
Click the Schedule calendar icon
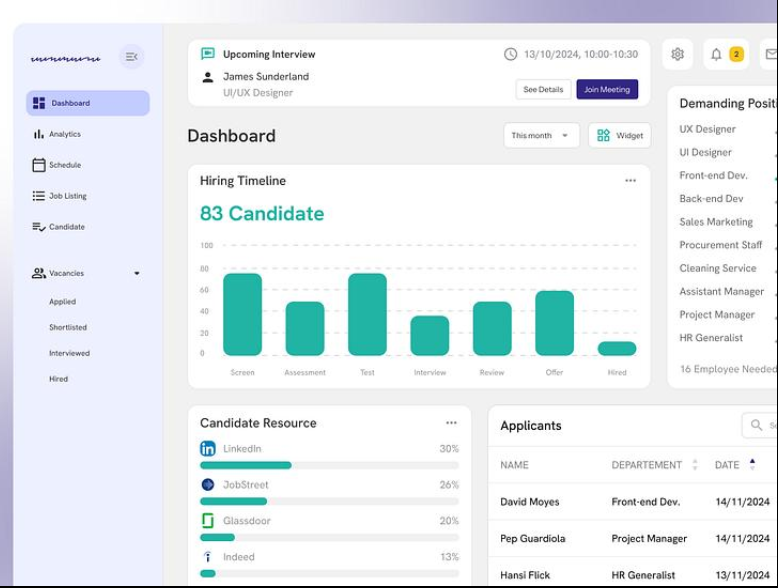pos(39,165)
